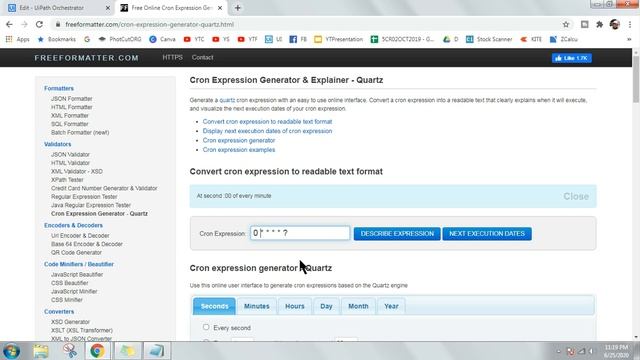Open Convert cron expression to readable text link
The height and width of the screenshot is (360, 640).
[x=267, y=122]
